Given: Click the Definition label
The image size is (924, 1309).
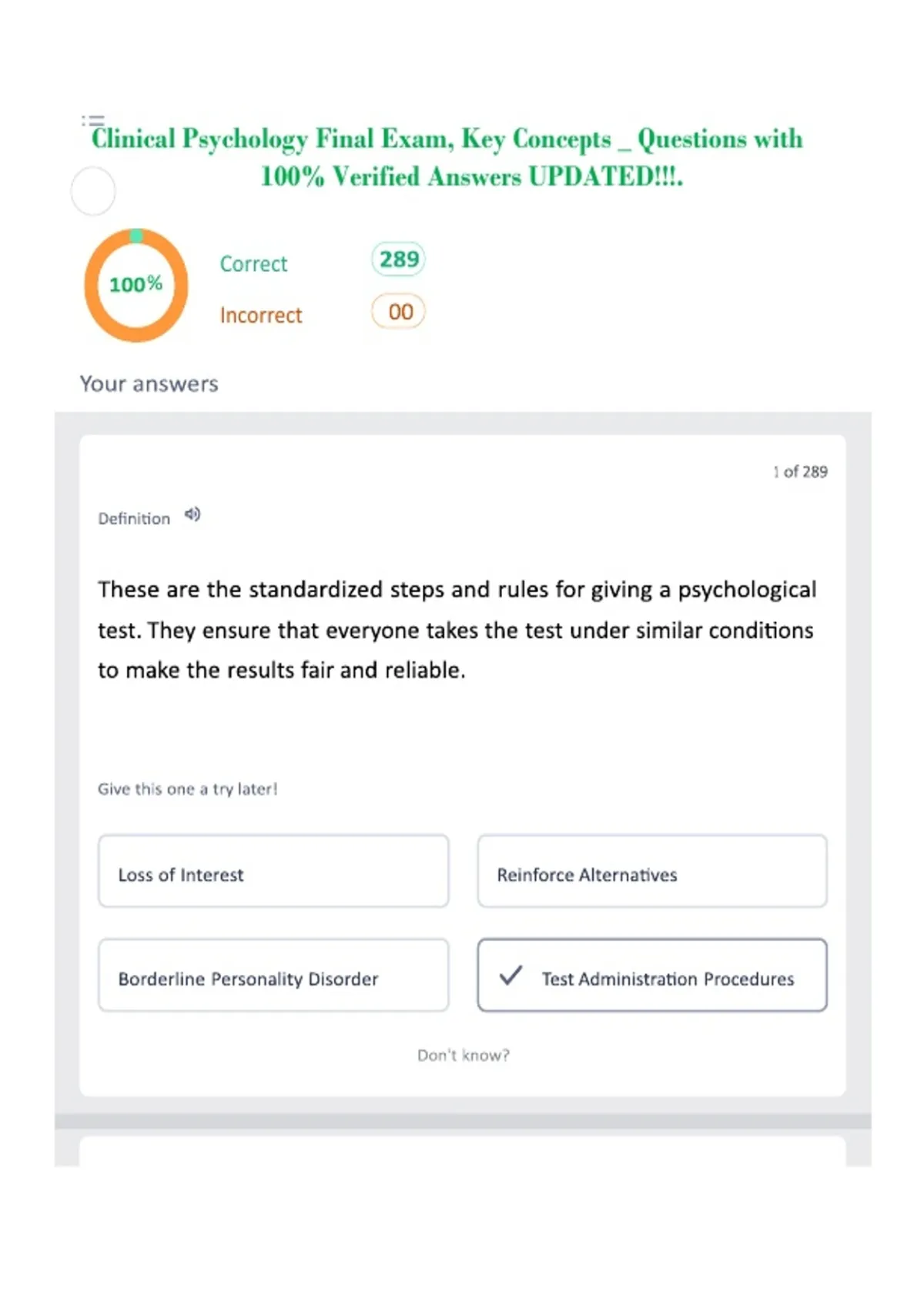Looking at the screenshot, I should (x=134, y=519).
